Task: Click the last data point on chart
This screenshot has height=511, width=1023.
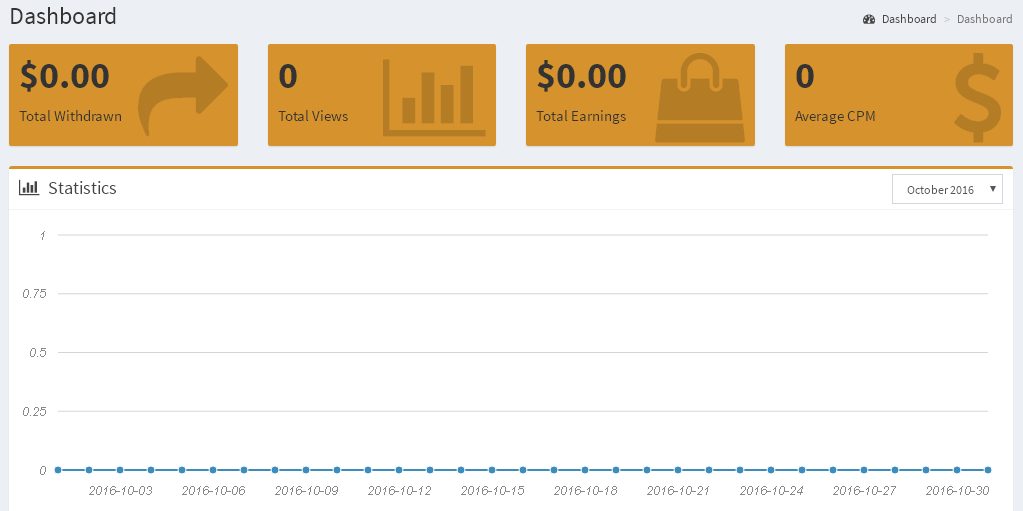Action: [x=988, y=469]
